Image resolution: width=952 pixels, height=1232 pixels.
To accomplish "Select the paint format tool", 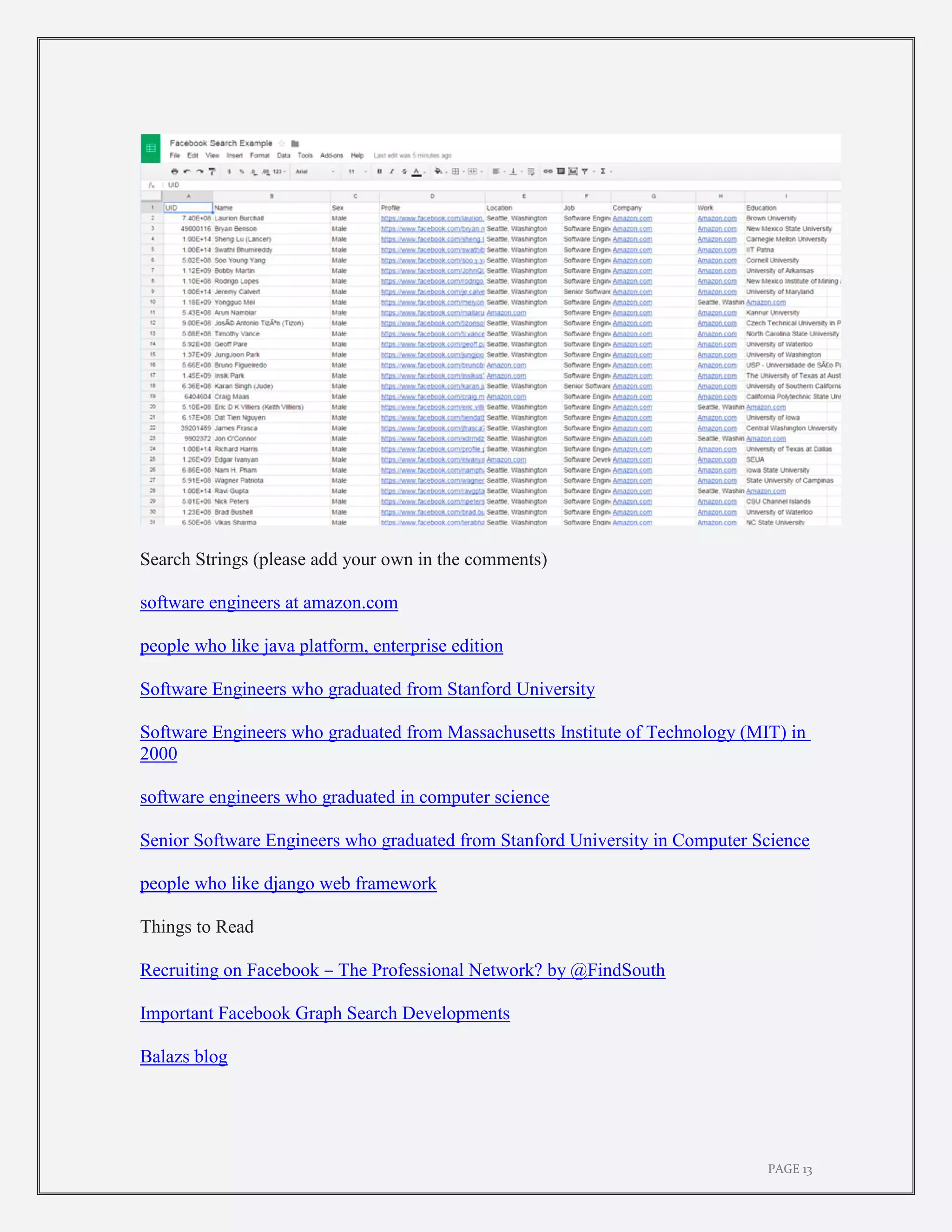I will click(212, 172).
